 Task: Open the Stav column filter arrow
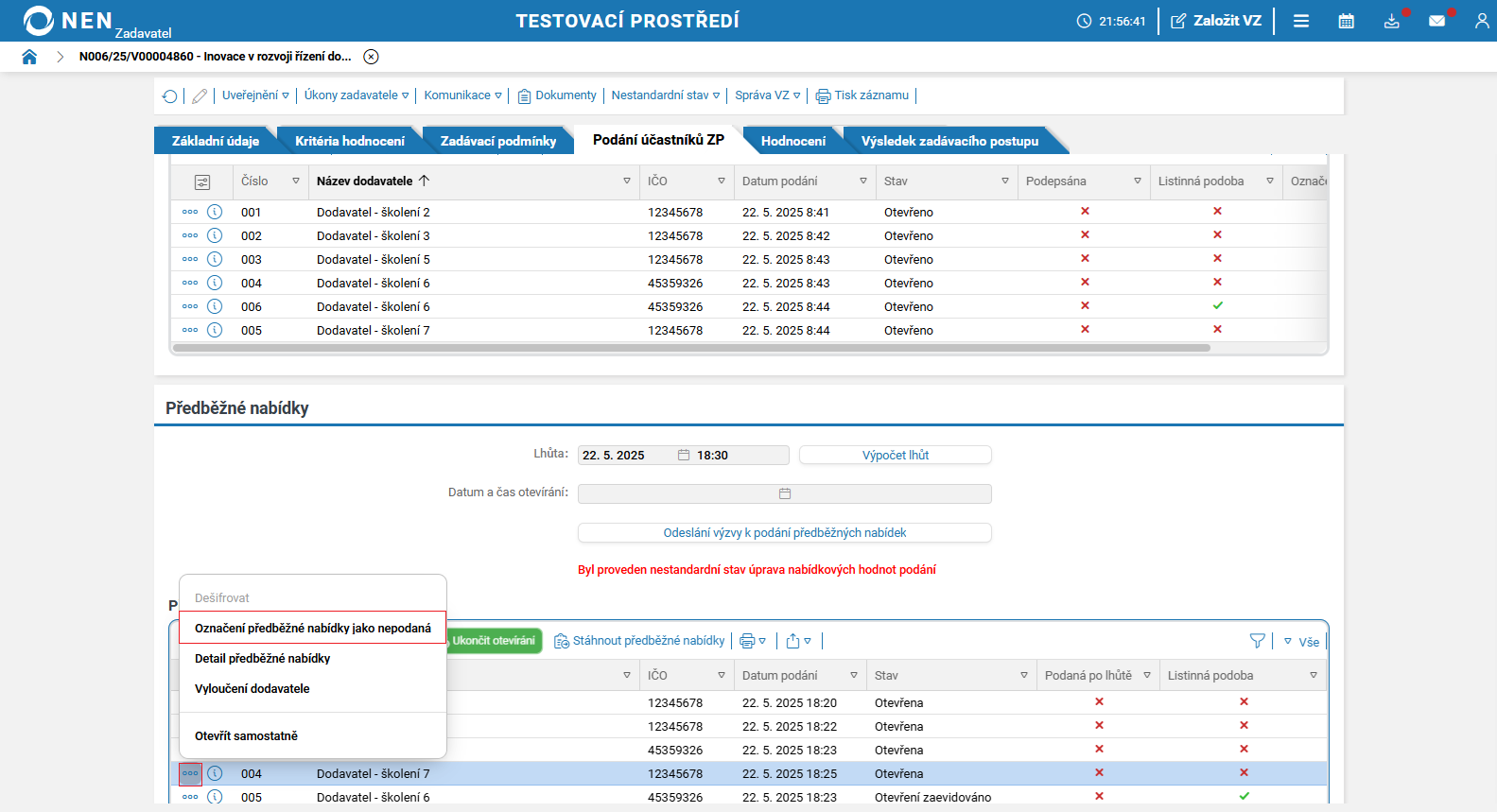(x=1004, y=181)
